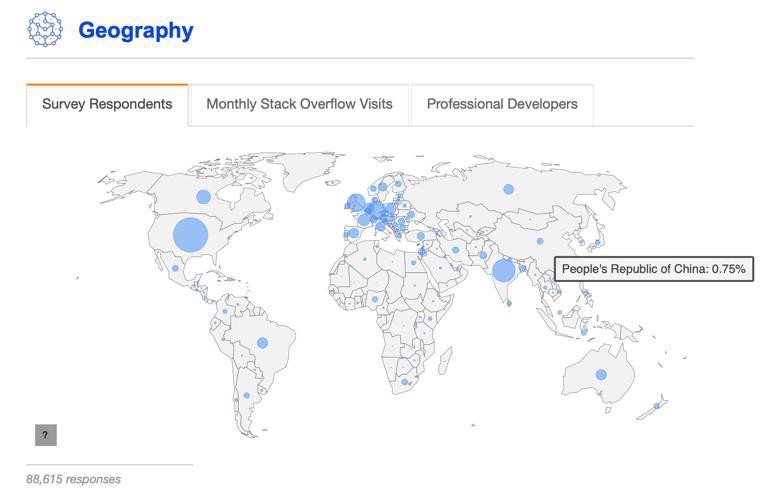
Task: Click the China bubble on the map
Action: (540, 241)
